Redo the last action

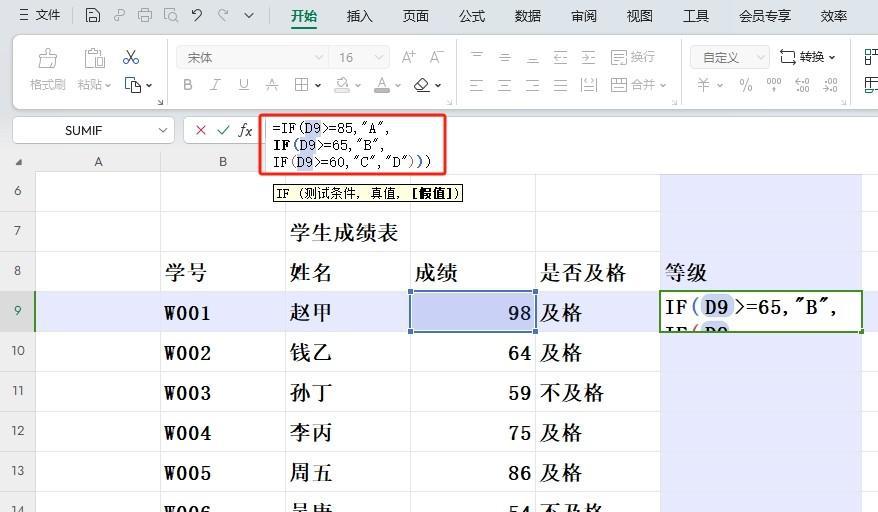click(223, 15)
